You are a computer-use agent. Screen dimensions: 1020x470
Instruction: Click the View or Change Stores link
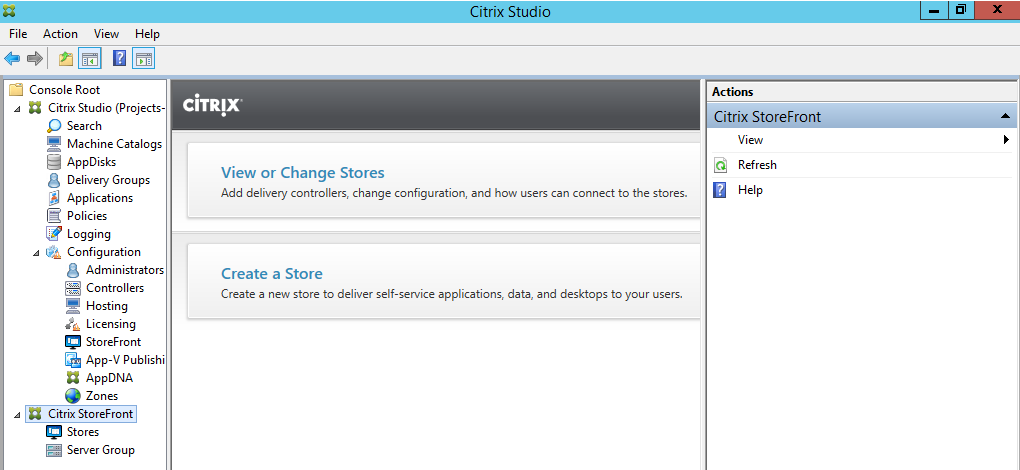(x=302, y=173)
